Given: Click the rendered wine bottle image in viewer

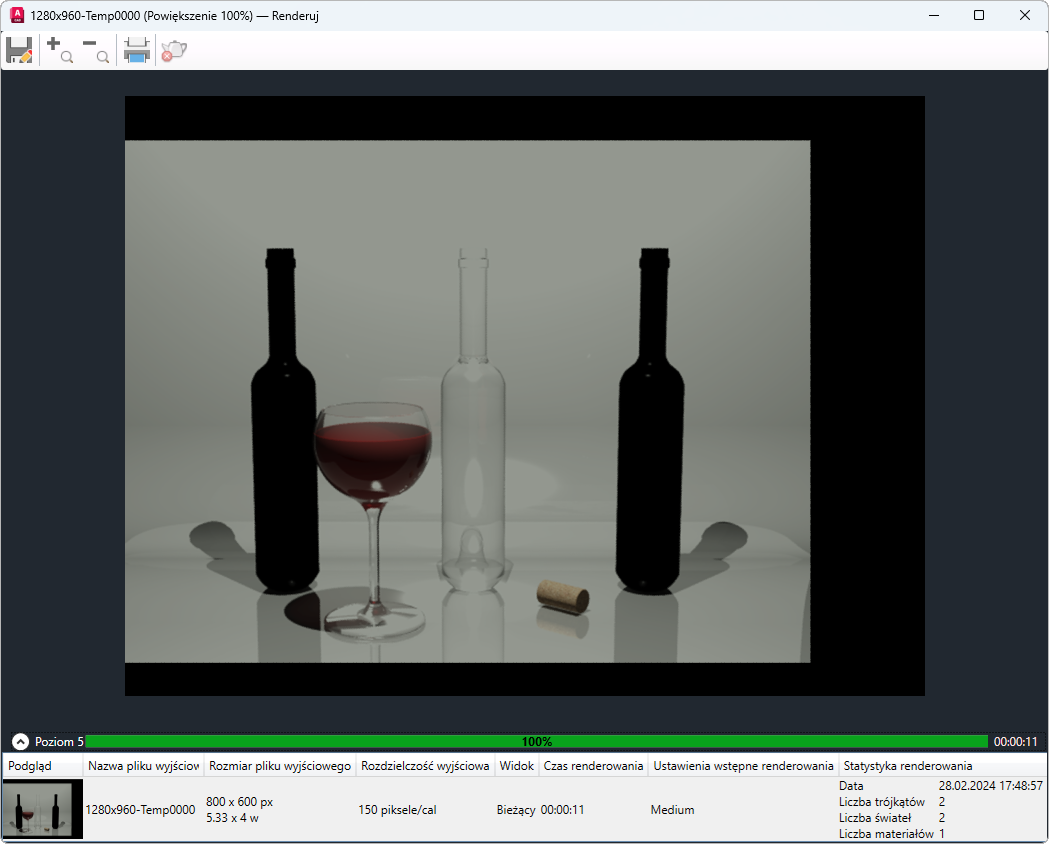Looking at the screenshot, I should (524, 396).
